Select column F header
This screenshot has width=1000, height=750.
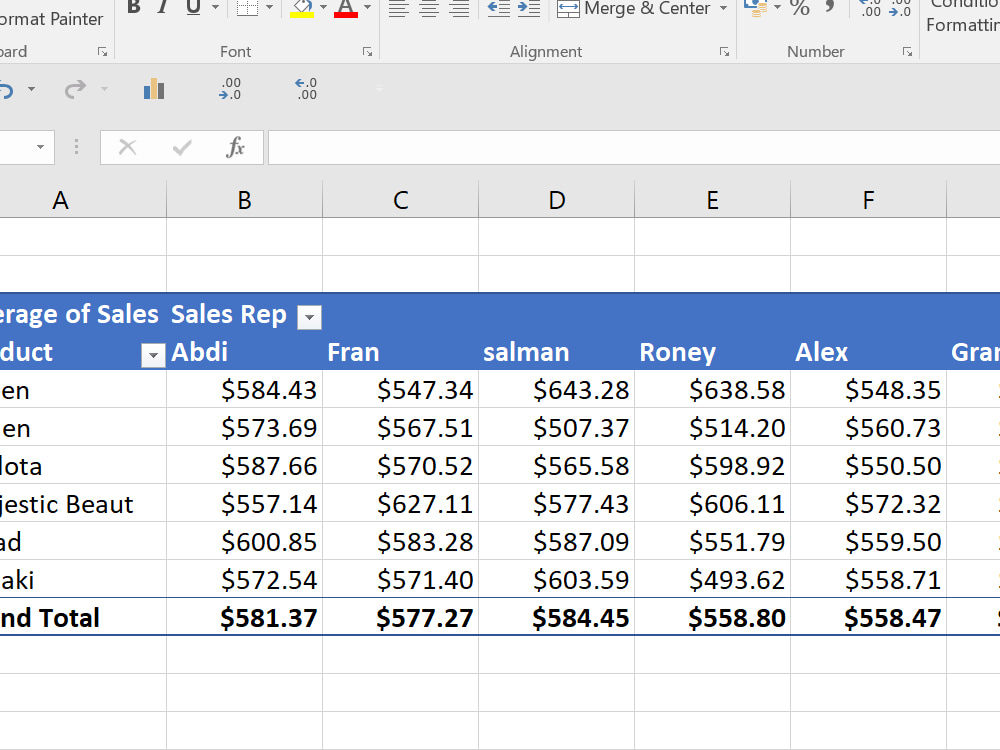(869, 200)
